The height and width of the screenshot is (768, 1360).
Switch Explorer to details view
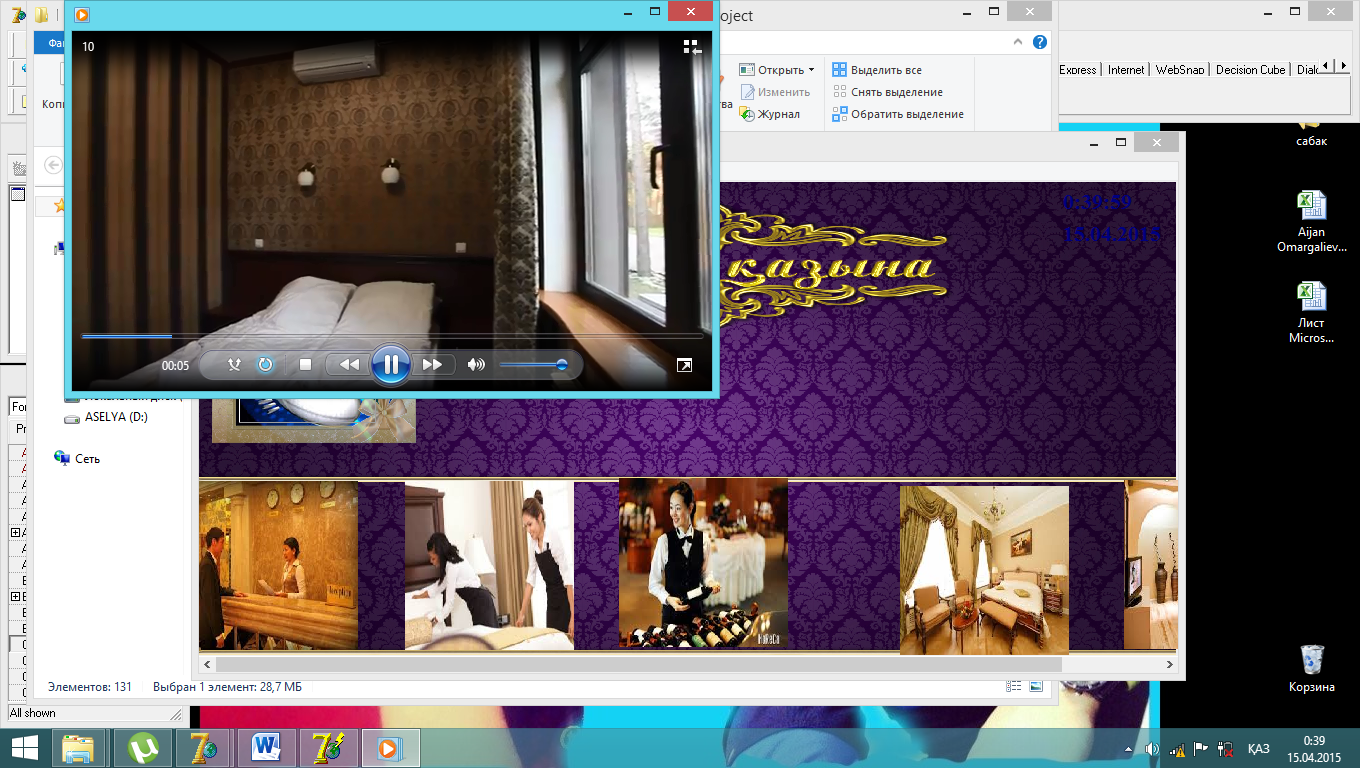point(1014,687)
